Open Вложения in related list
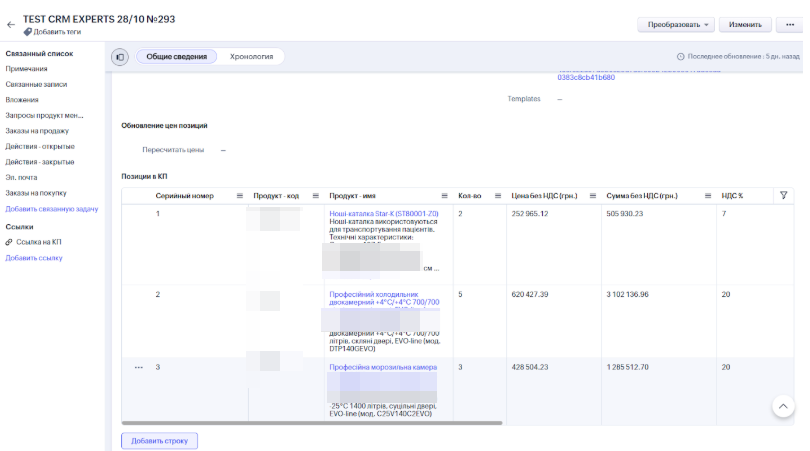 pos(22,100)
